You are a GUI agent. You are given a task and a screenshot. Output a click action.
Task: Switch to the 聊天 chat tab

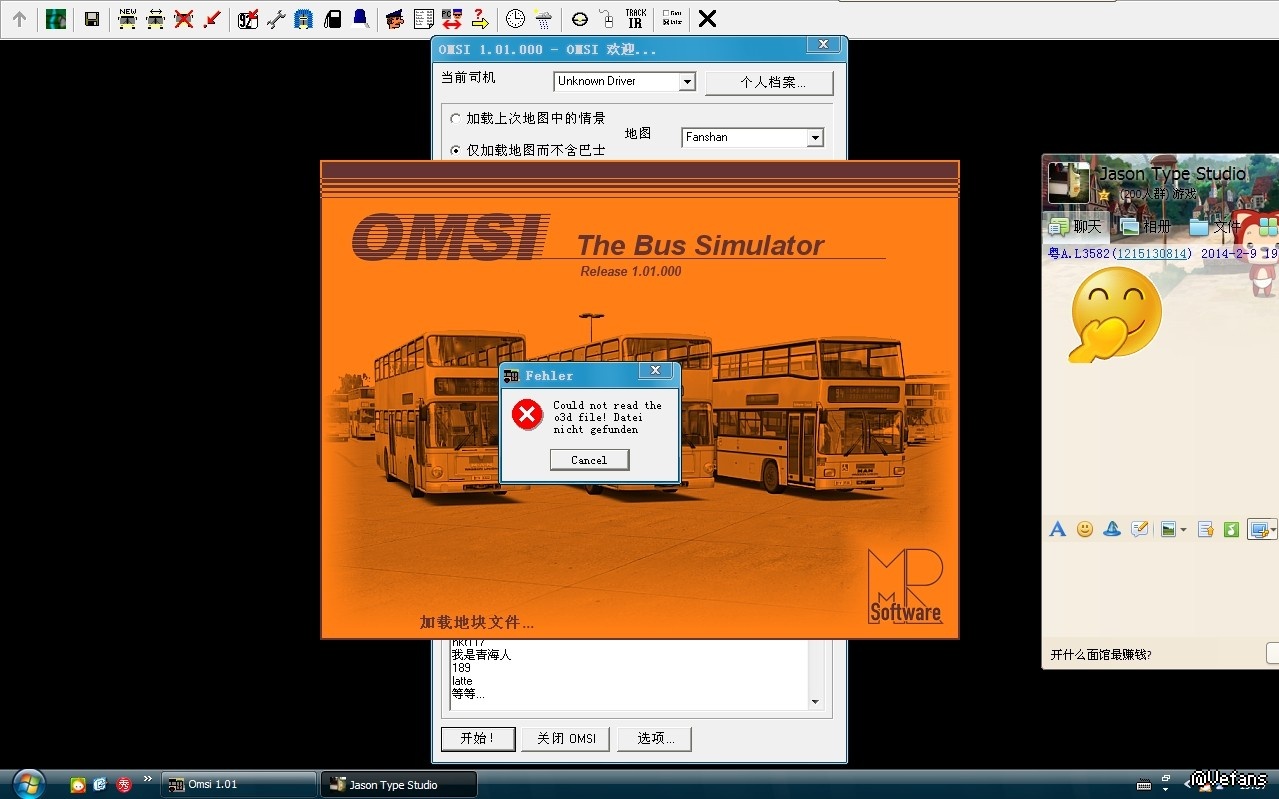tap(1075, 227)
